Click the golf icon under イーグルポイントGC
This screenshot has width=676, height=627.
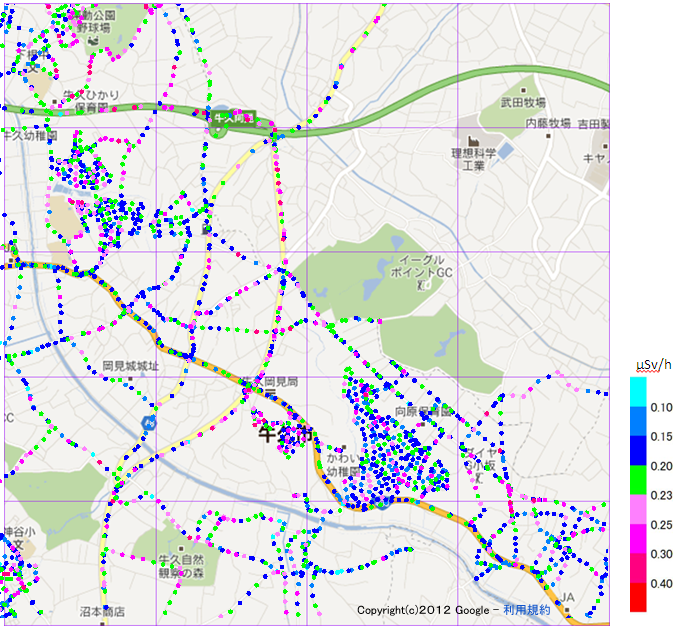[x=423, y=285]
